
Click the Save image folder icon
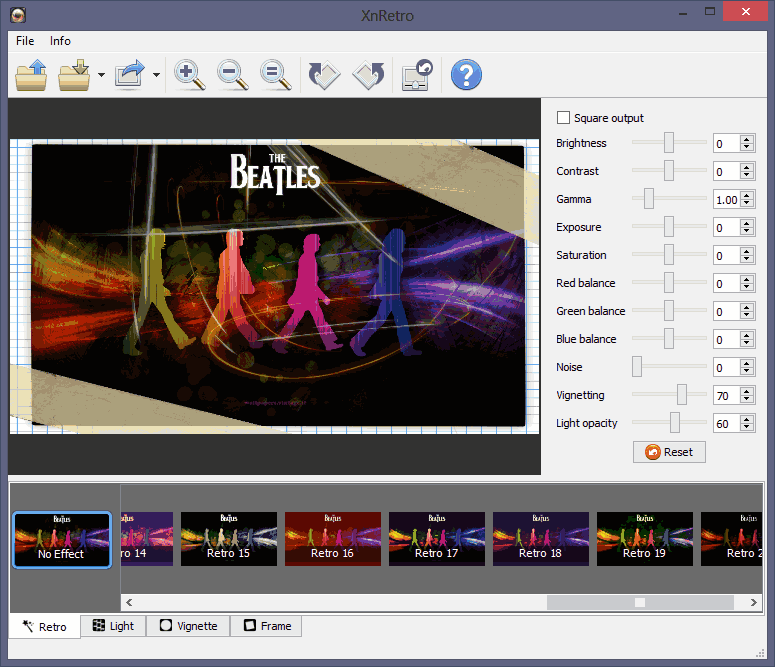point(75,75)
